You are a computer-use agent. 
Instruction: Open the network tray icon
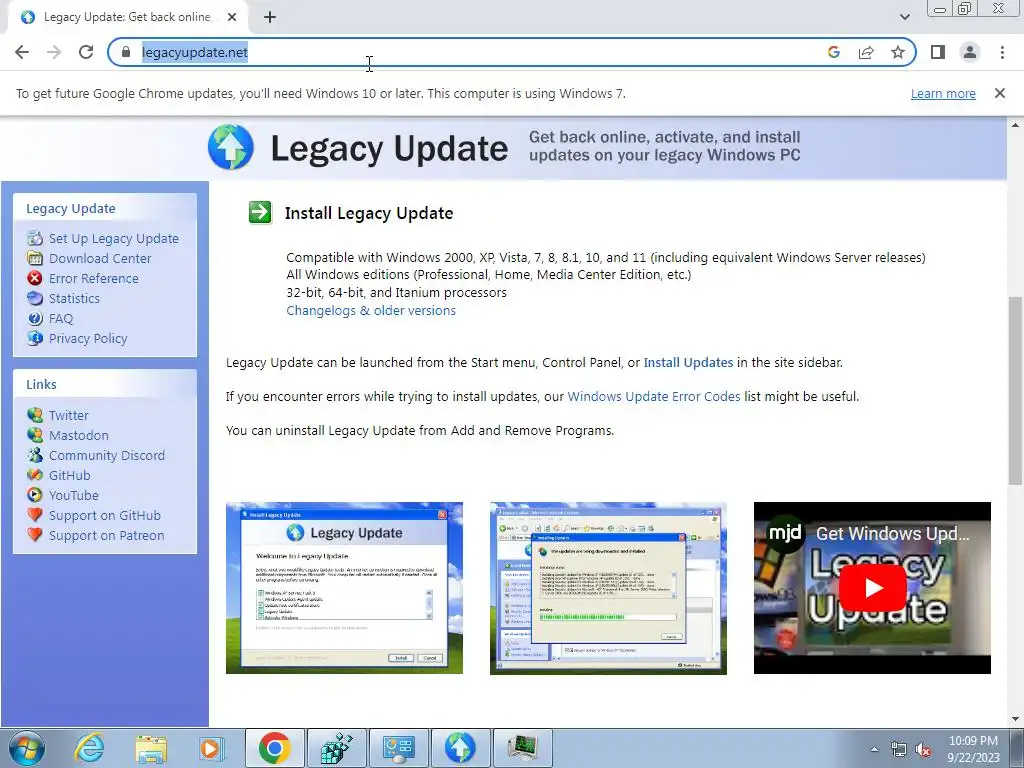click(899, 749)
